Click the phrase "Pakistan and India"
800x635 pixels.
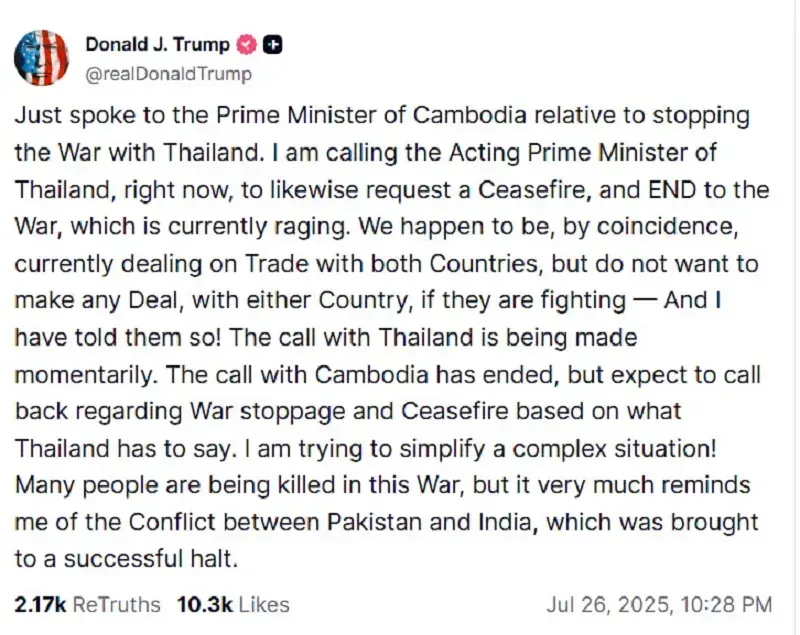click(x=432, y=522)
